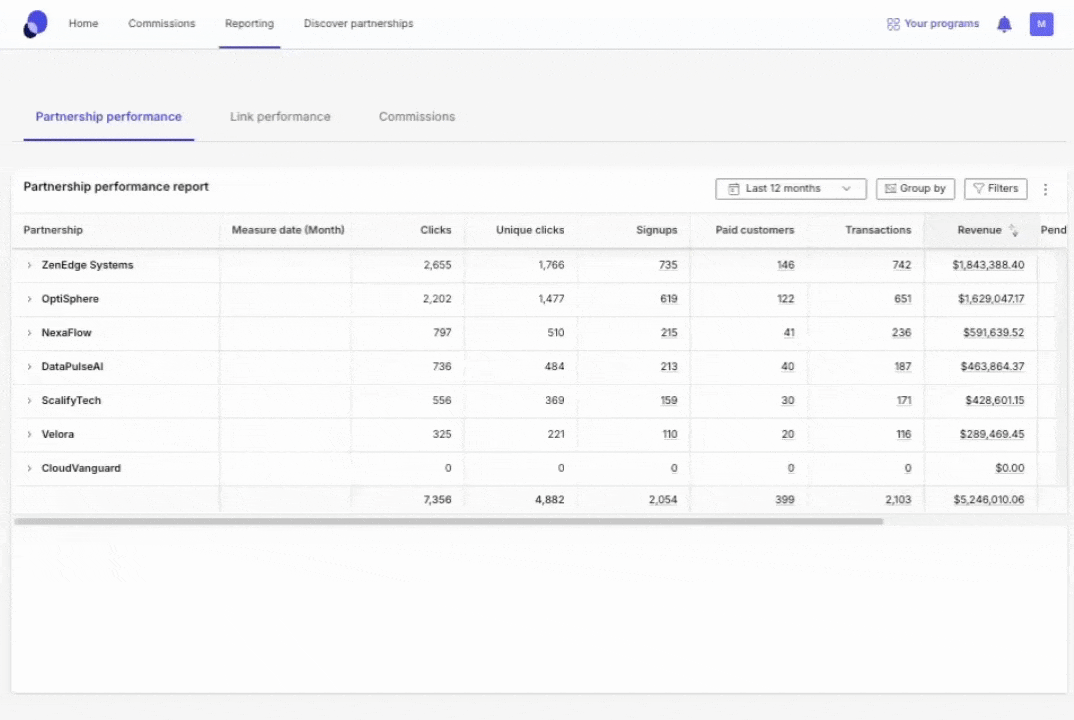Click the Transactions column header
The height and width of the screenshot is (720, 1074).
coord(878,230)
